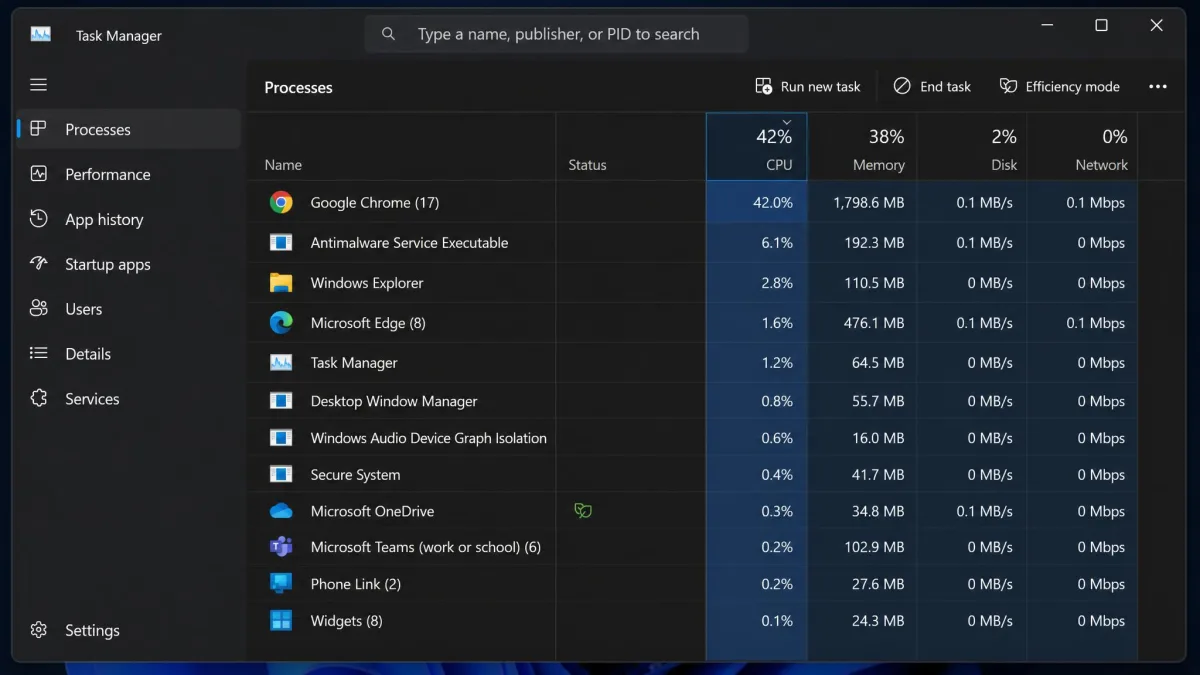
Task: Click the Task Manager app icon in title bar
Action: 41,34
